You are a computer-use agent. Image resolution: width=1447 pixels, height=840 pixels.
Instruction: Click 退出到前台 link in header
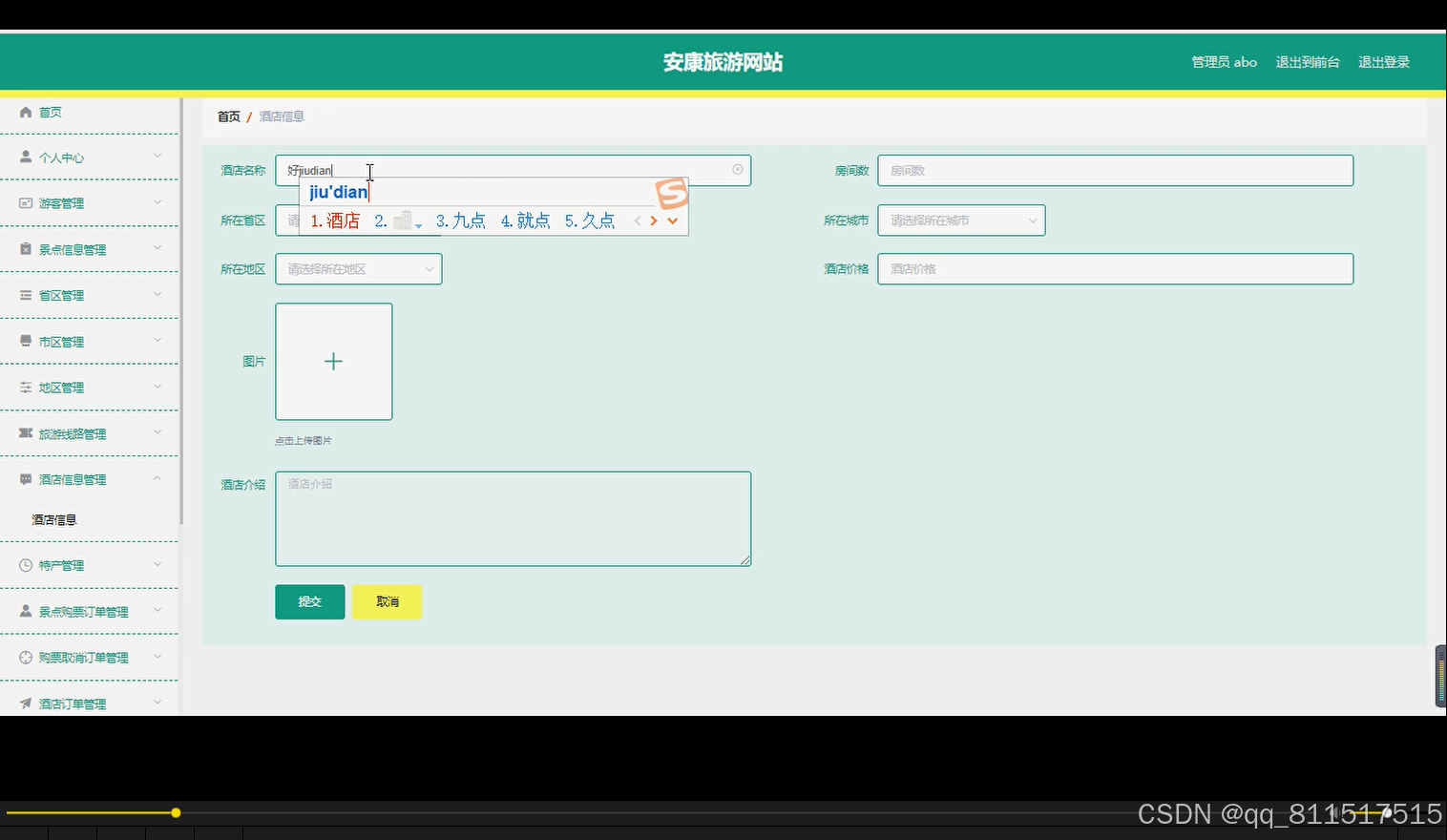coord(1308,62)
